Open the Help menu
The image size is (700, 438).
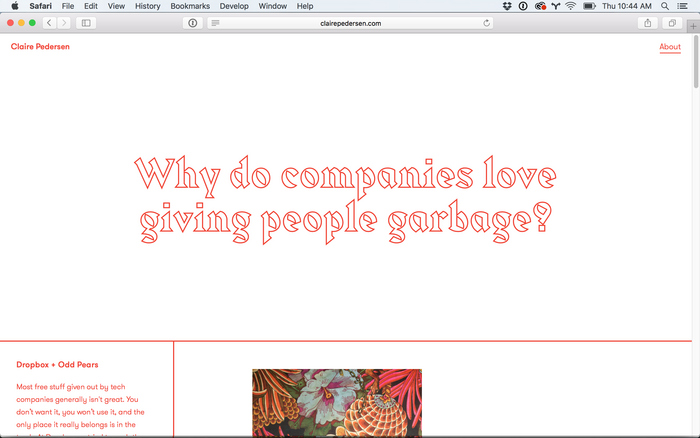click(305, 6)
